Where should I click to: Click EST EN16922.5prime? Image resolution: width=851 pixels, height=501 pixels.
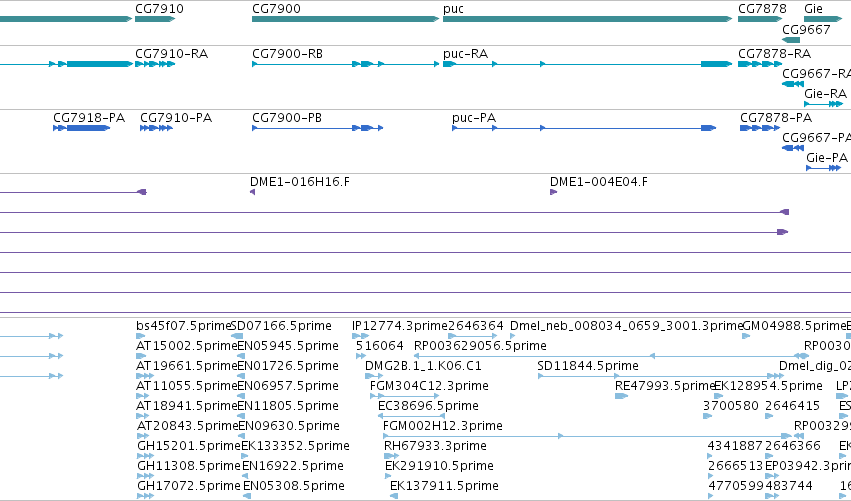pyautogui.click(x=293, y=466)
